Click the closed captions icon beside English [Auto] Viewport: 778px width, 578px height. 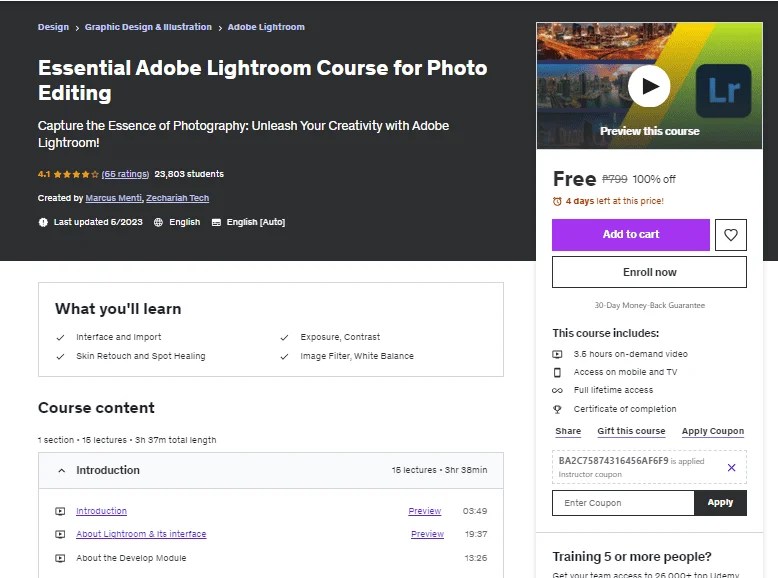pyautogui.click(x=216, y=222)
